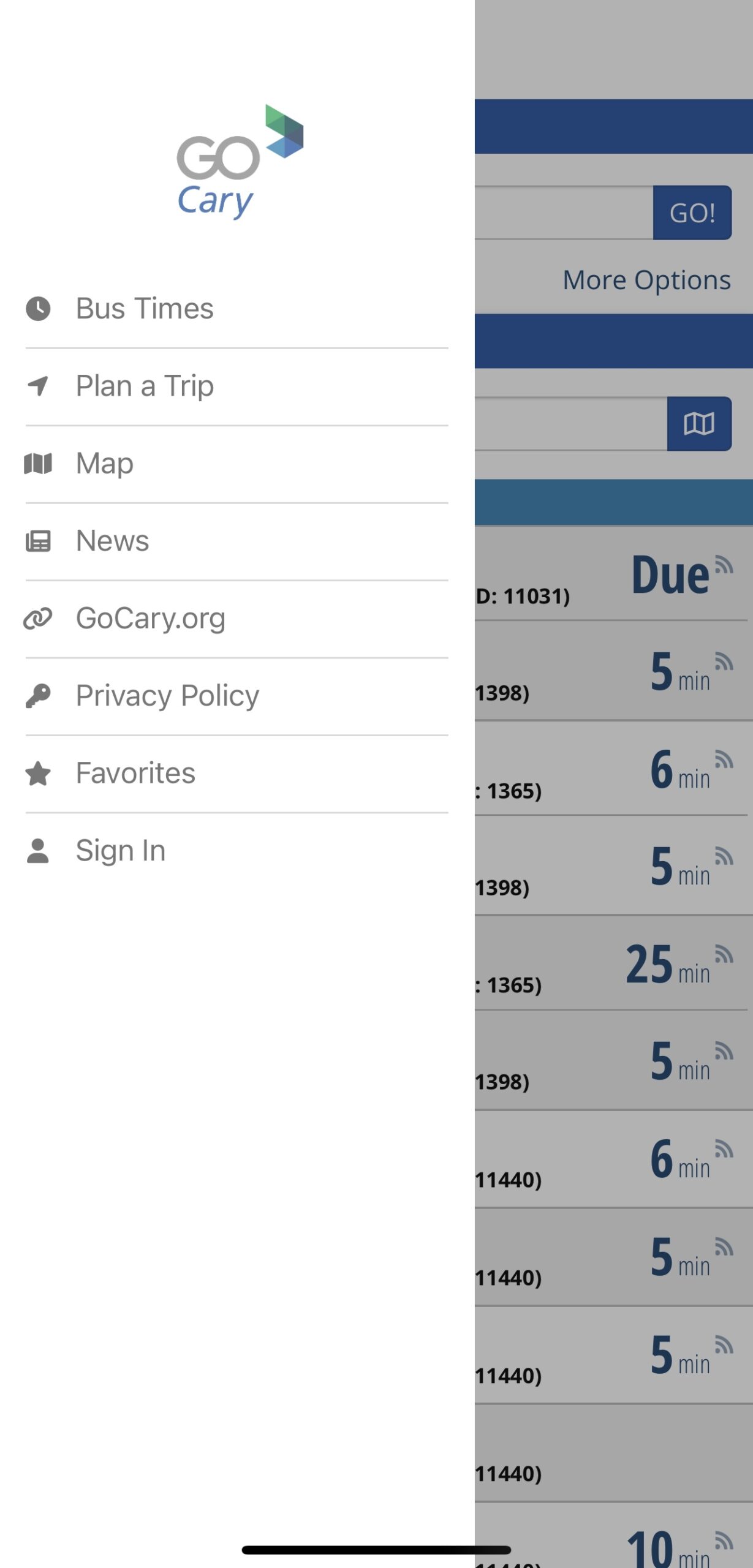Viewport: 753px width, 1568px height.
Task: Tap the blue map button beside the field
Action: pyautogui.click(x=699, y=424)
